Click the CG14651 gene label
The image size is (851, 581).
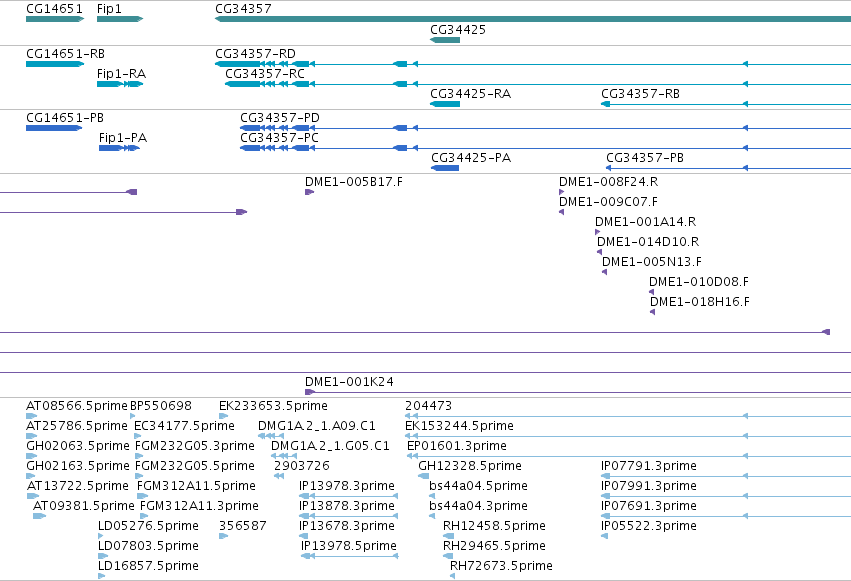(x=54, y=9)
